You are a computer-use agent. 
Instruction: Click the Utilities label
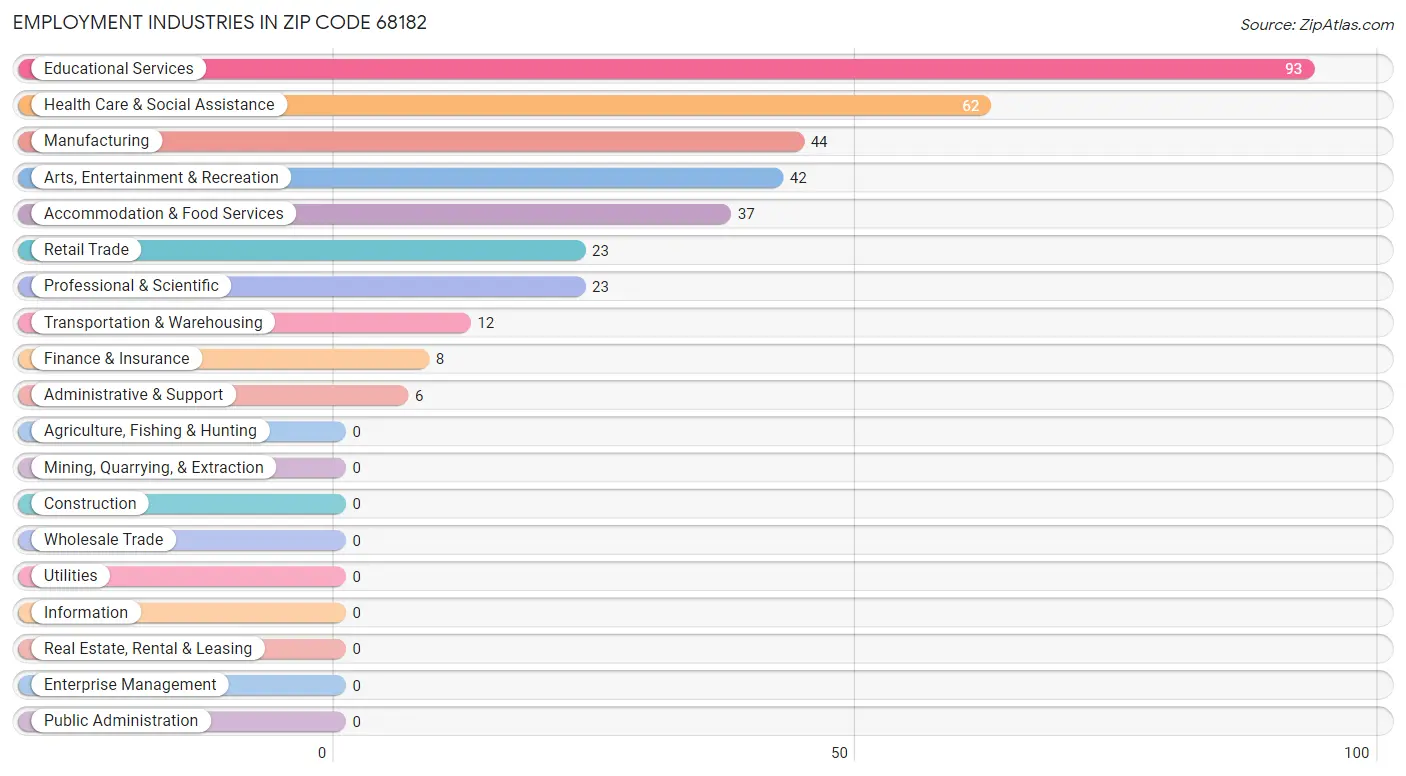(70, 576)
